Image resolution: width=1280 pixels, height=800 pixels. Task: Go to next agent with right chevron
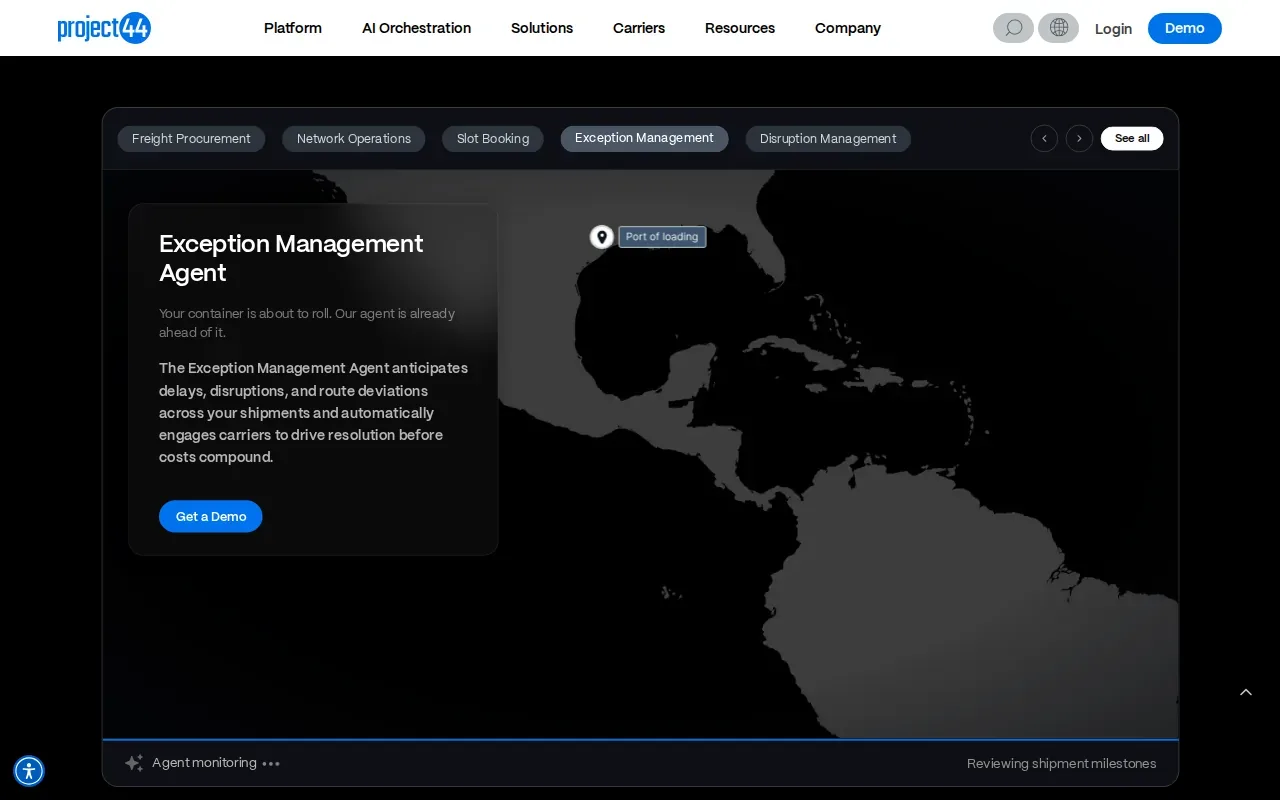coord(1079,138)
